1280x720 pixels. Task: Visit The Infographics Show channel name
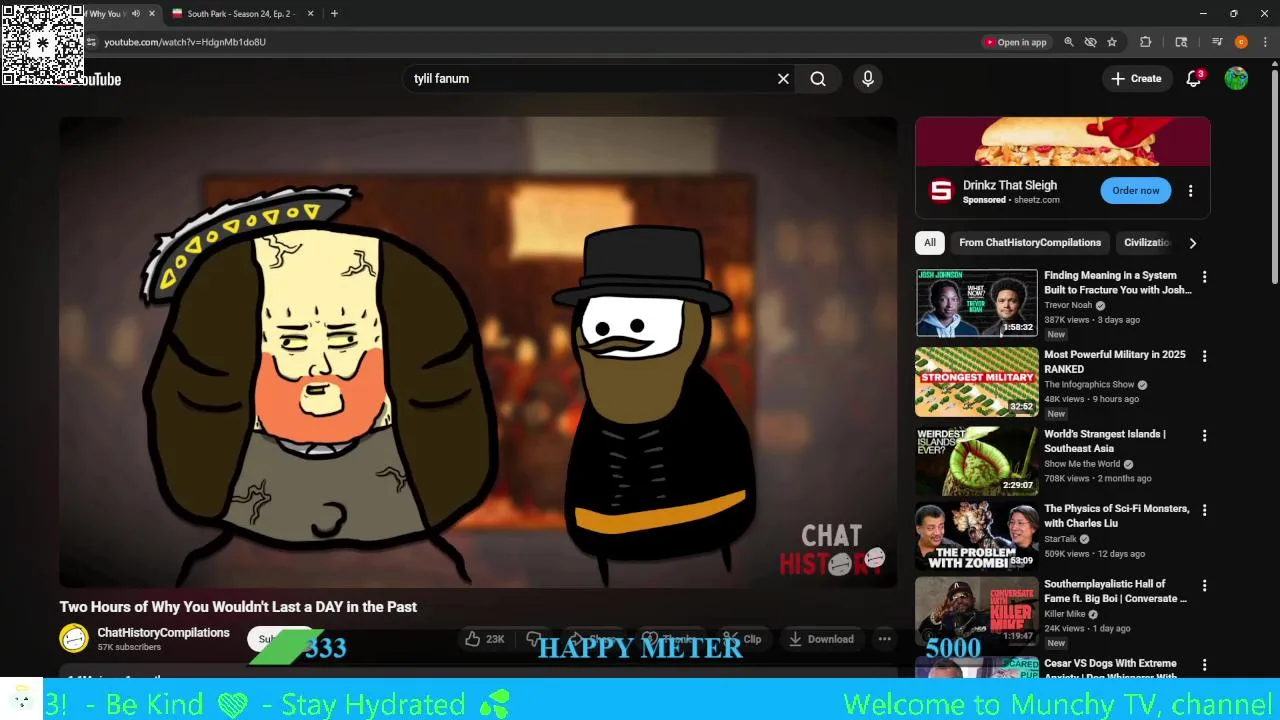tap(1089, 384)
